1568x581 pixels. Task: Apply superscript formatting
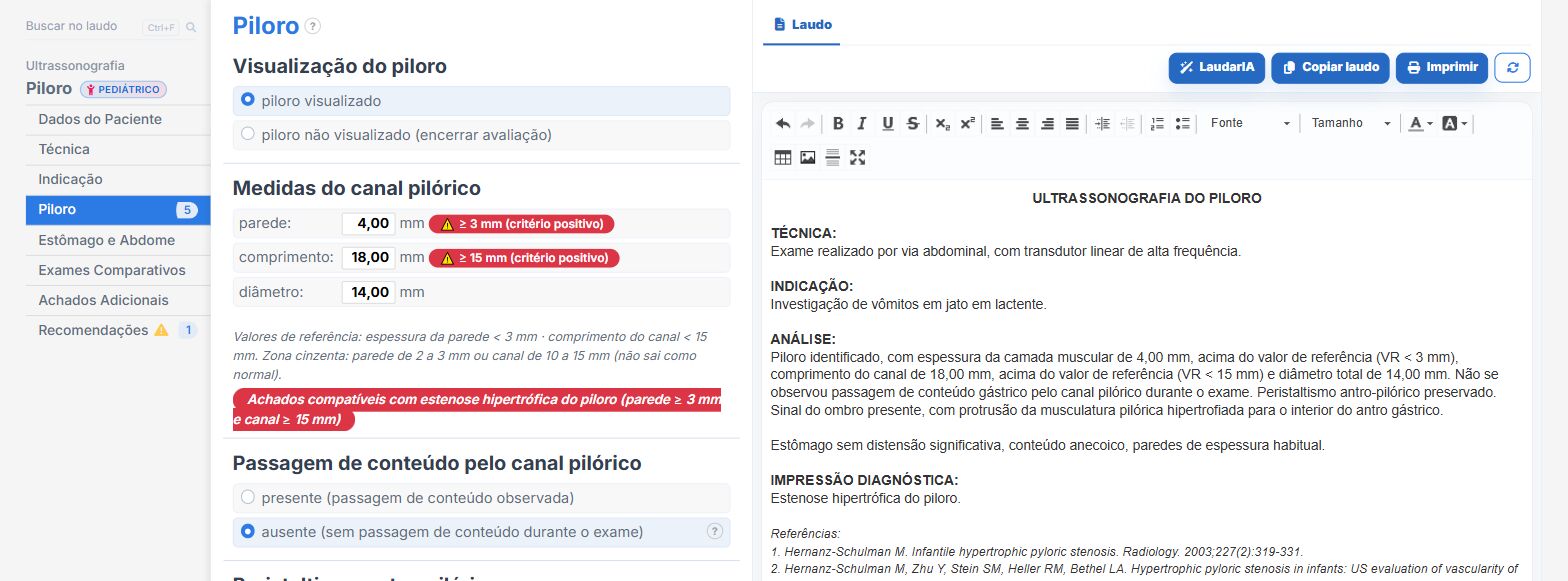967,123
